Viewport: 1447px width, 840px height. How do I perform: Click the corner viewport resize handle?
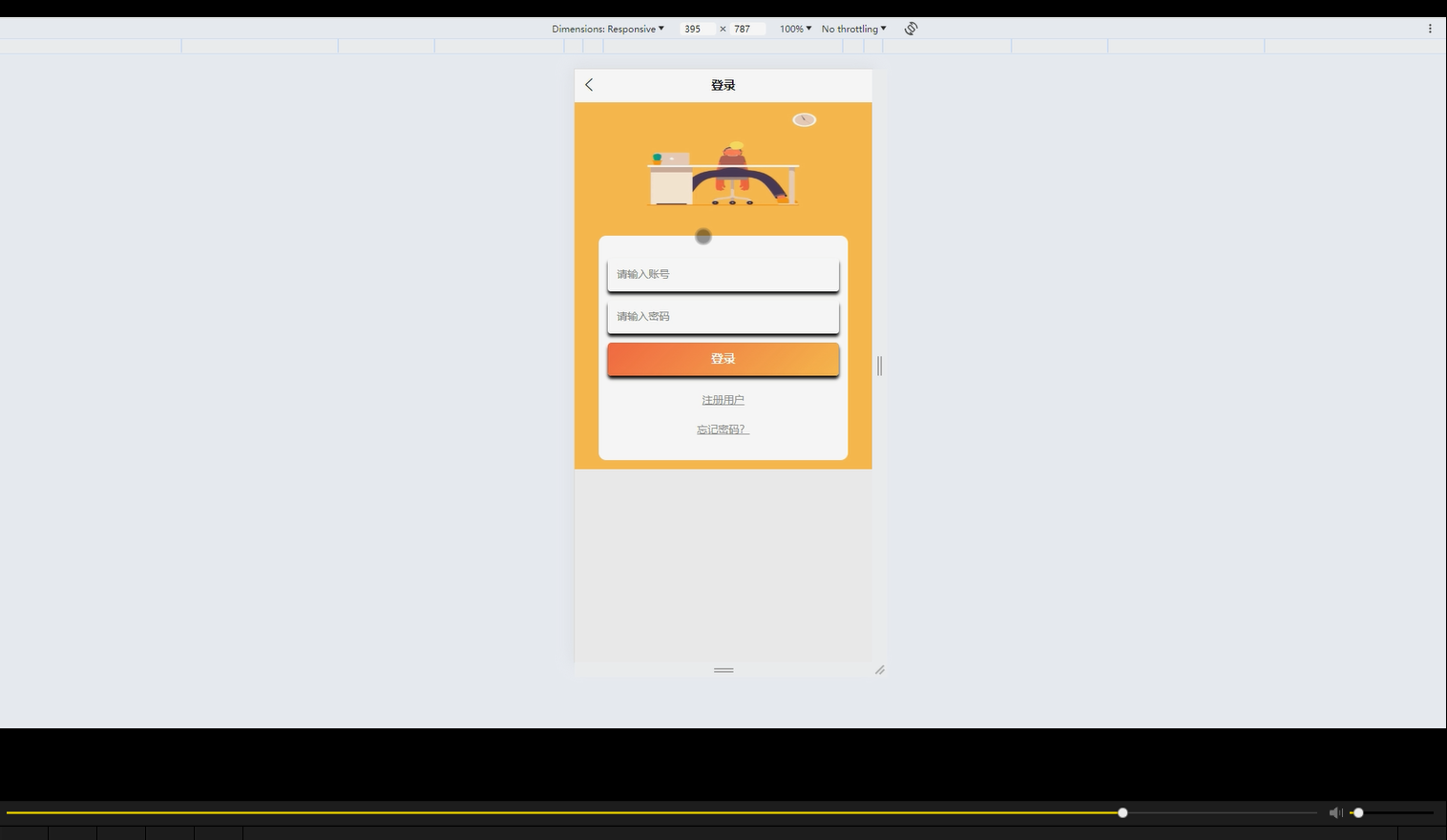(880, 670)
